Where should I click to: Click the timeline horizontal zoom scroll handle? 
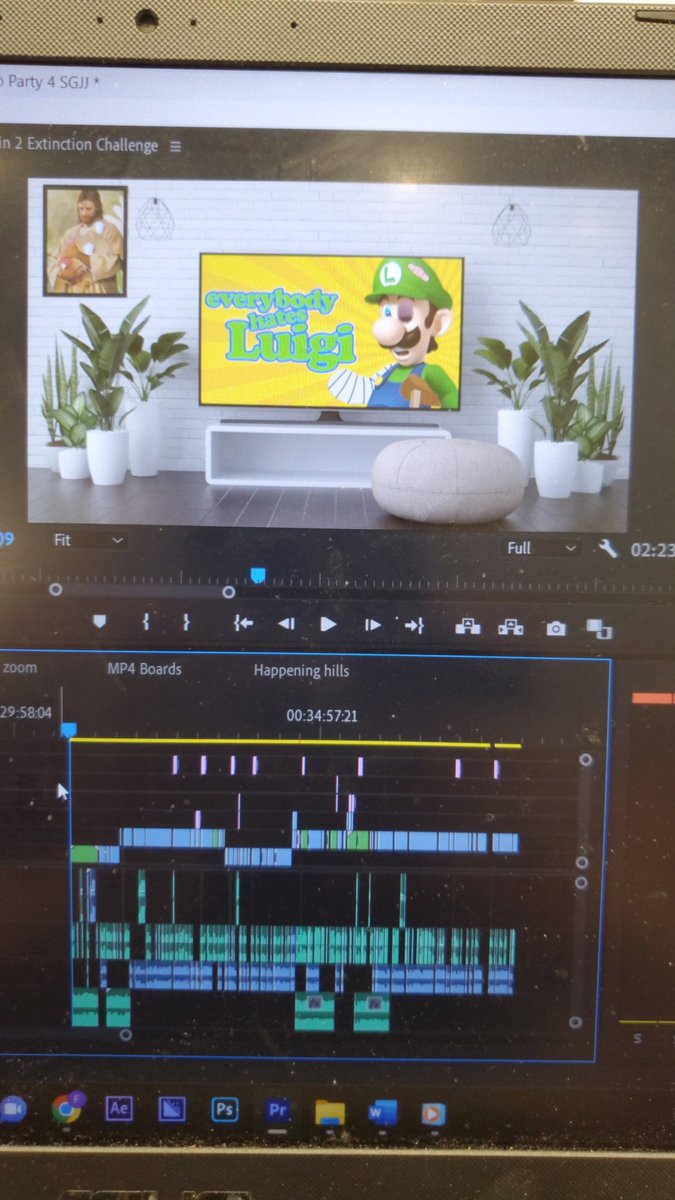(x=125, y=1034)
